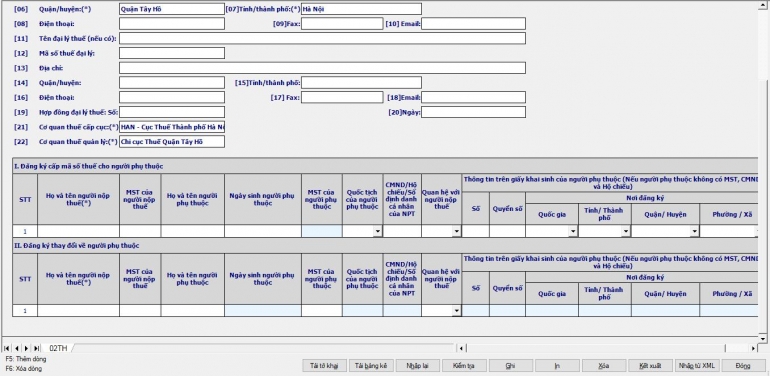
Task: Click the Tải tờ khai button
Action: point(325,366)
